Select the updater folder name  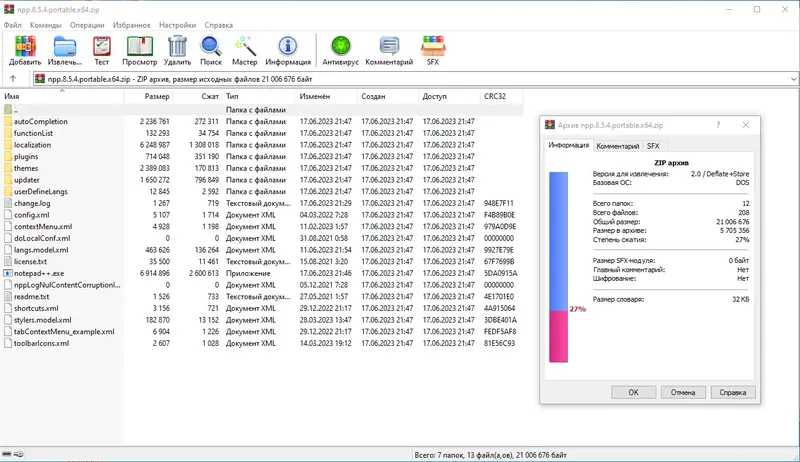[x=27, y=180]
